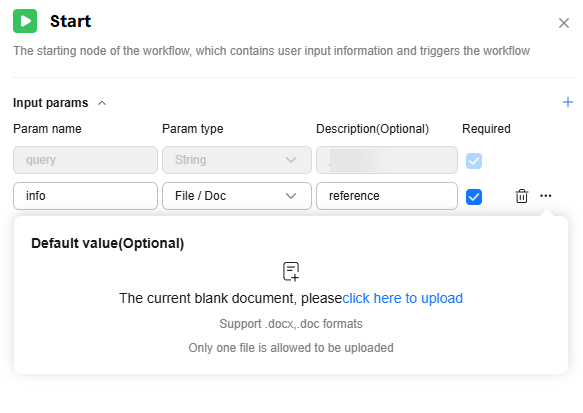This screenshot has height=413, width=583.
Task: Click the Input params heading
Action: pos(51,103)
